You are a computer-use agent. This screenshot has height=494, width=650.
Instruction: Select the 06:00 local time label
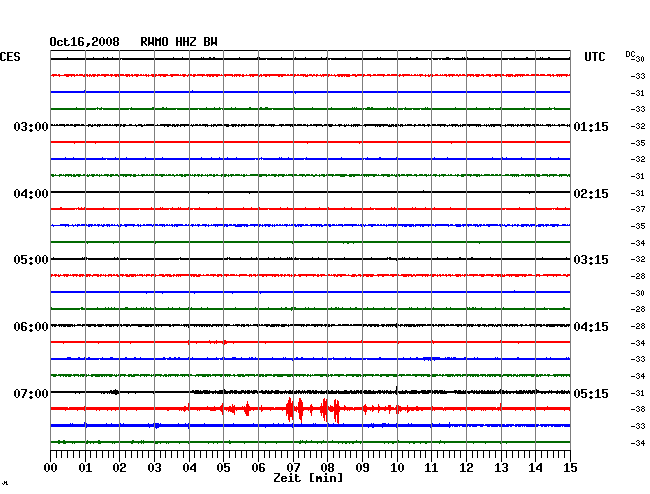click(x=31, y=327)
